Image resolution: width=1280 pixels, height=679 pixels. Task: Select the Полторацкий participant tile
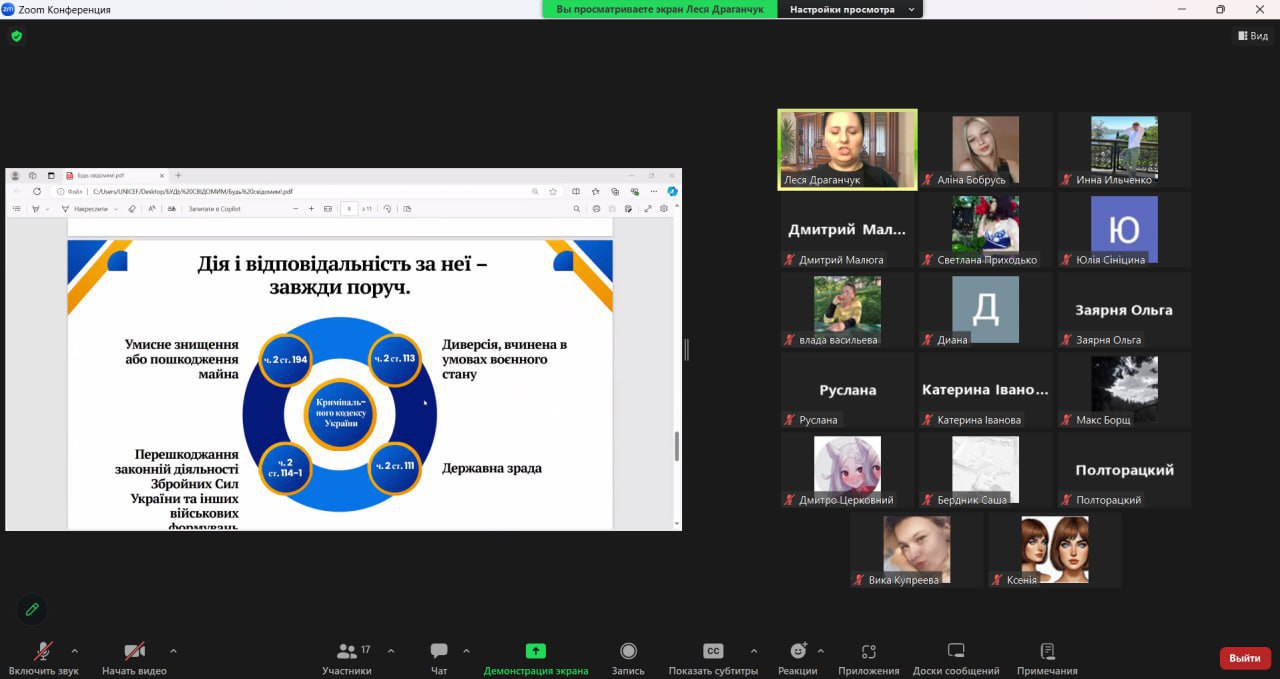pos(1125,469)
